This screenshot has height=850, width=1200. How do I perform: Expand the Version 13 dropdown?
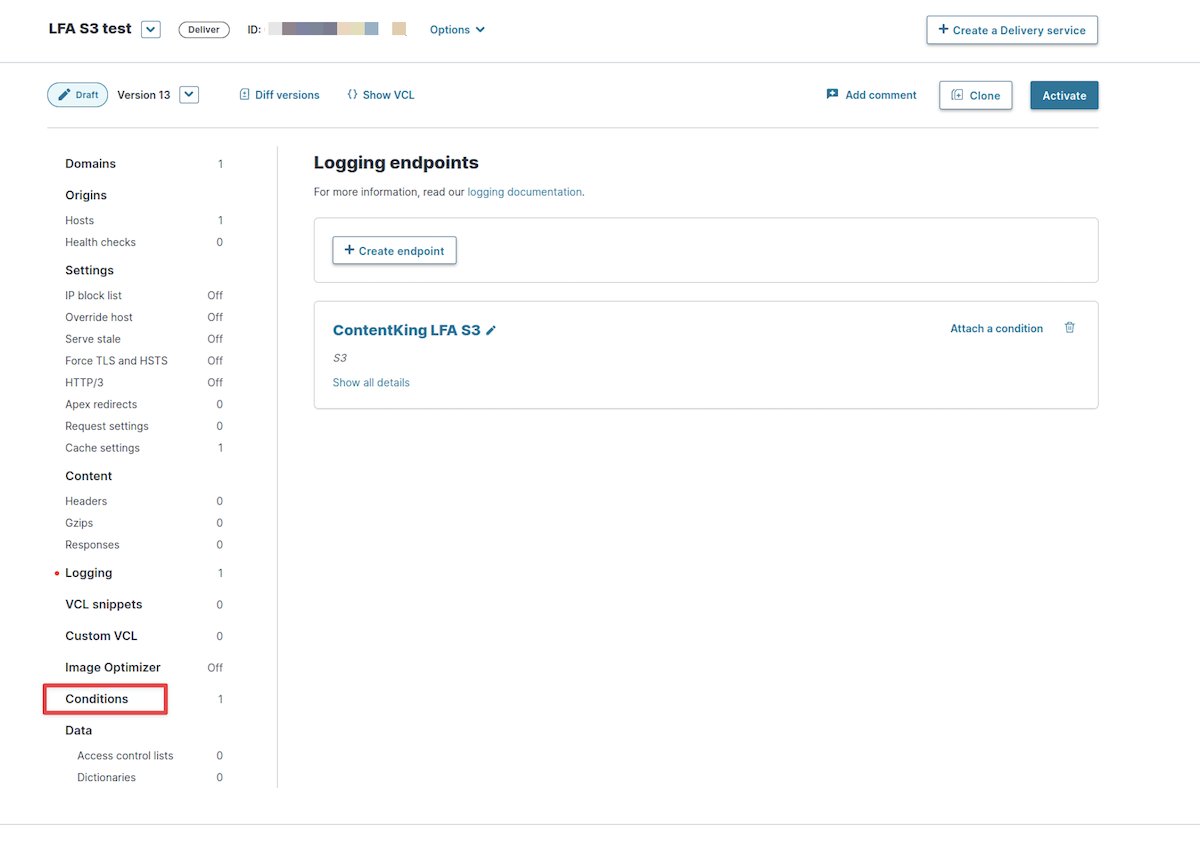[190, 95]
